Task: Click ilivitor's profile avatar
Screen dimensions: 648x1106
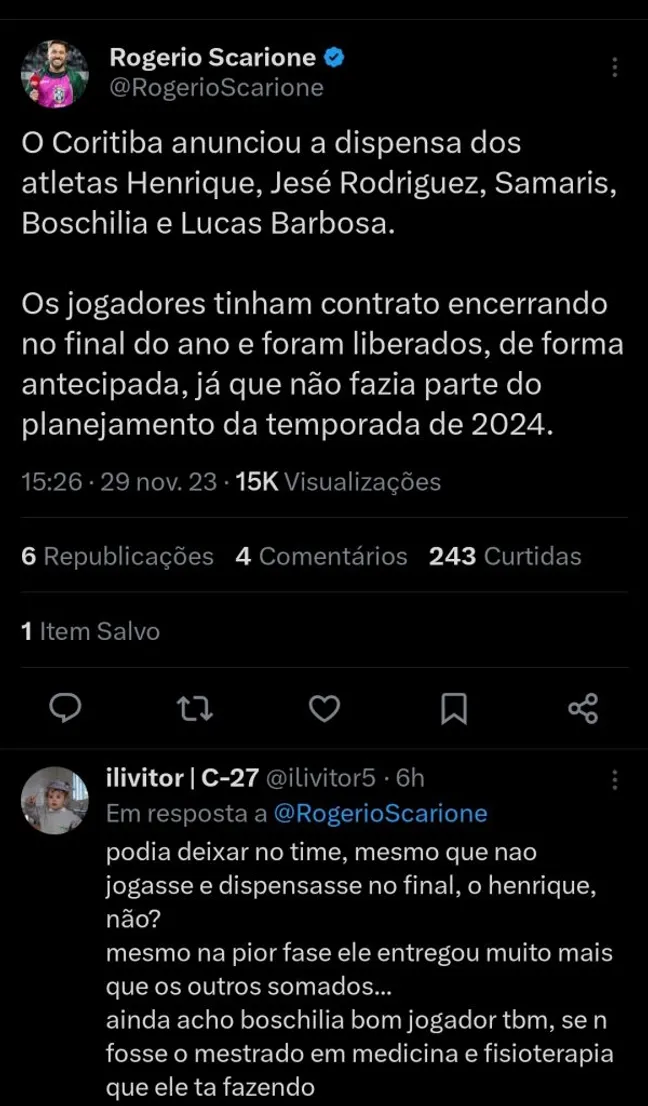Action: click(x=57, y=801)
